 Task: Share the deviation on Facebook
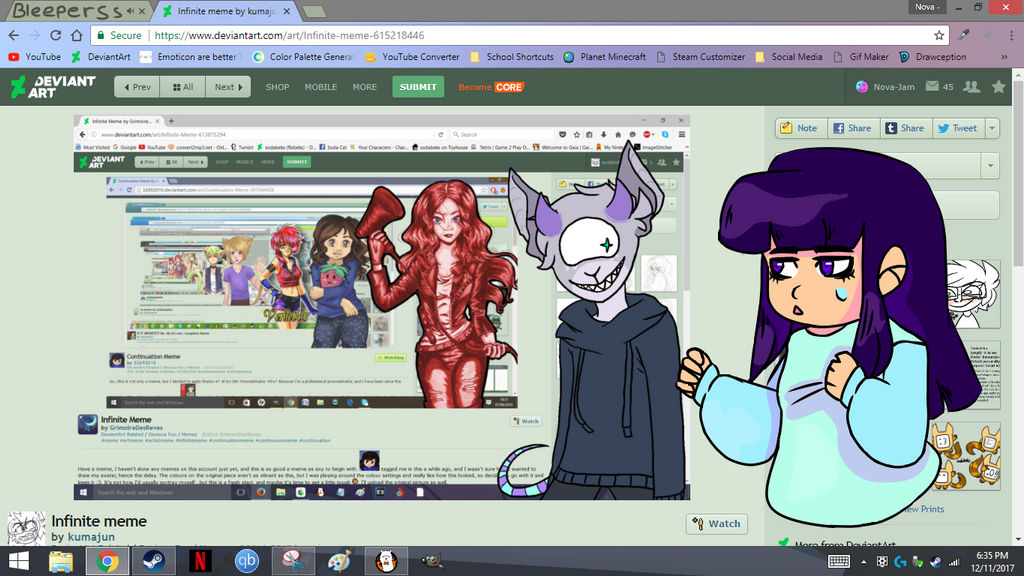coord(854,128)
